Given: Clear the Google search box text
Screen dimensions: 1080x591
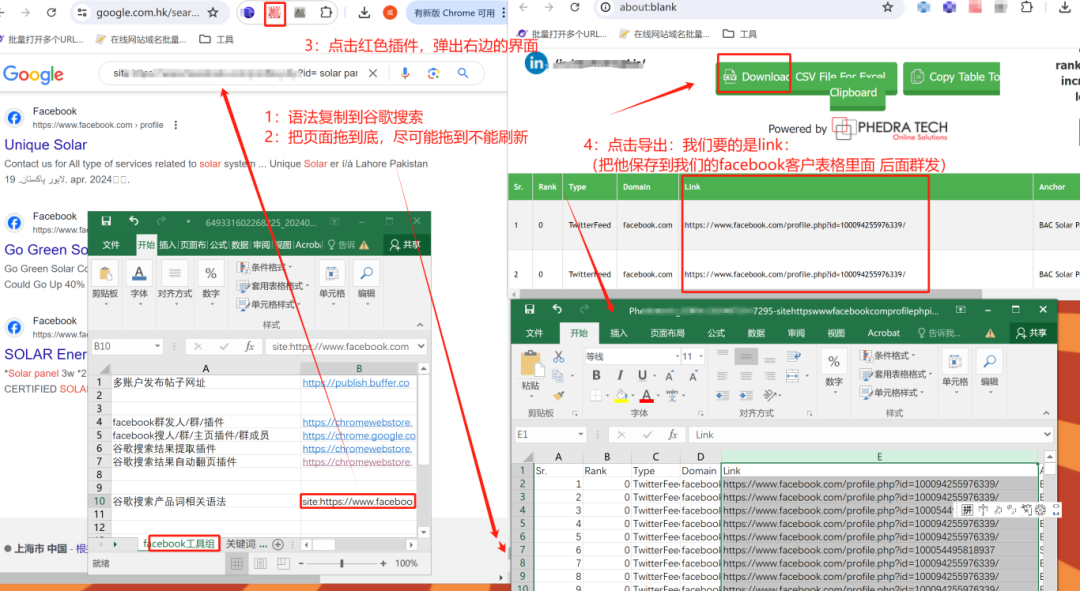Looking at the screenshot, I should pyautogui.click(x=373, y=73).
